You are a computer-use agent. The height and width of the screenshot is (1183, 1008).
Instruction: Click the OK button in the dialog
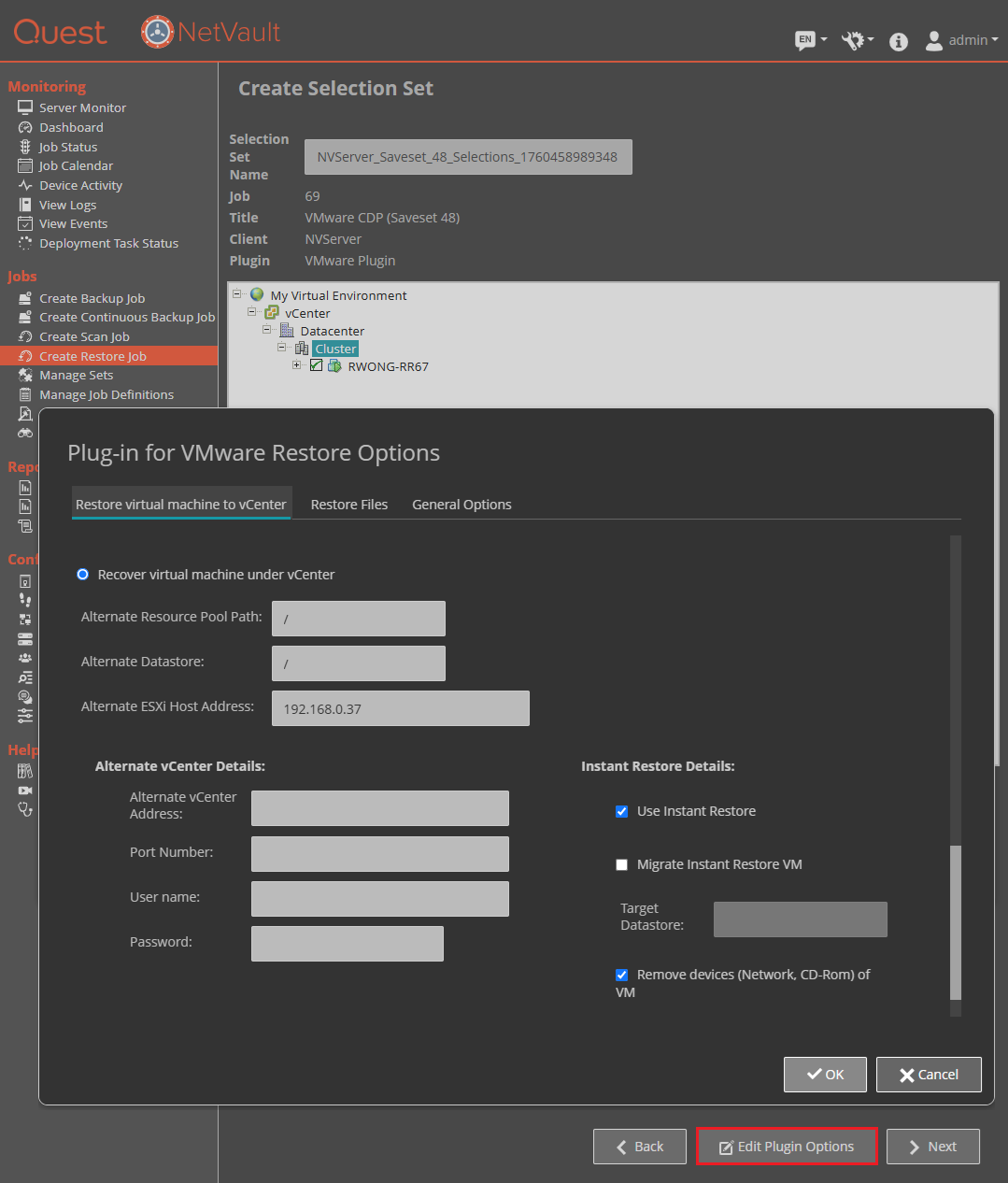824,1074
